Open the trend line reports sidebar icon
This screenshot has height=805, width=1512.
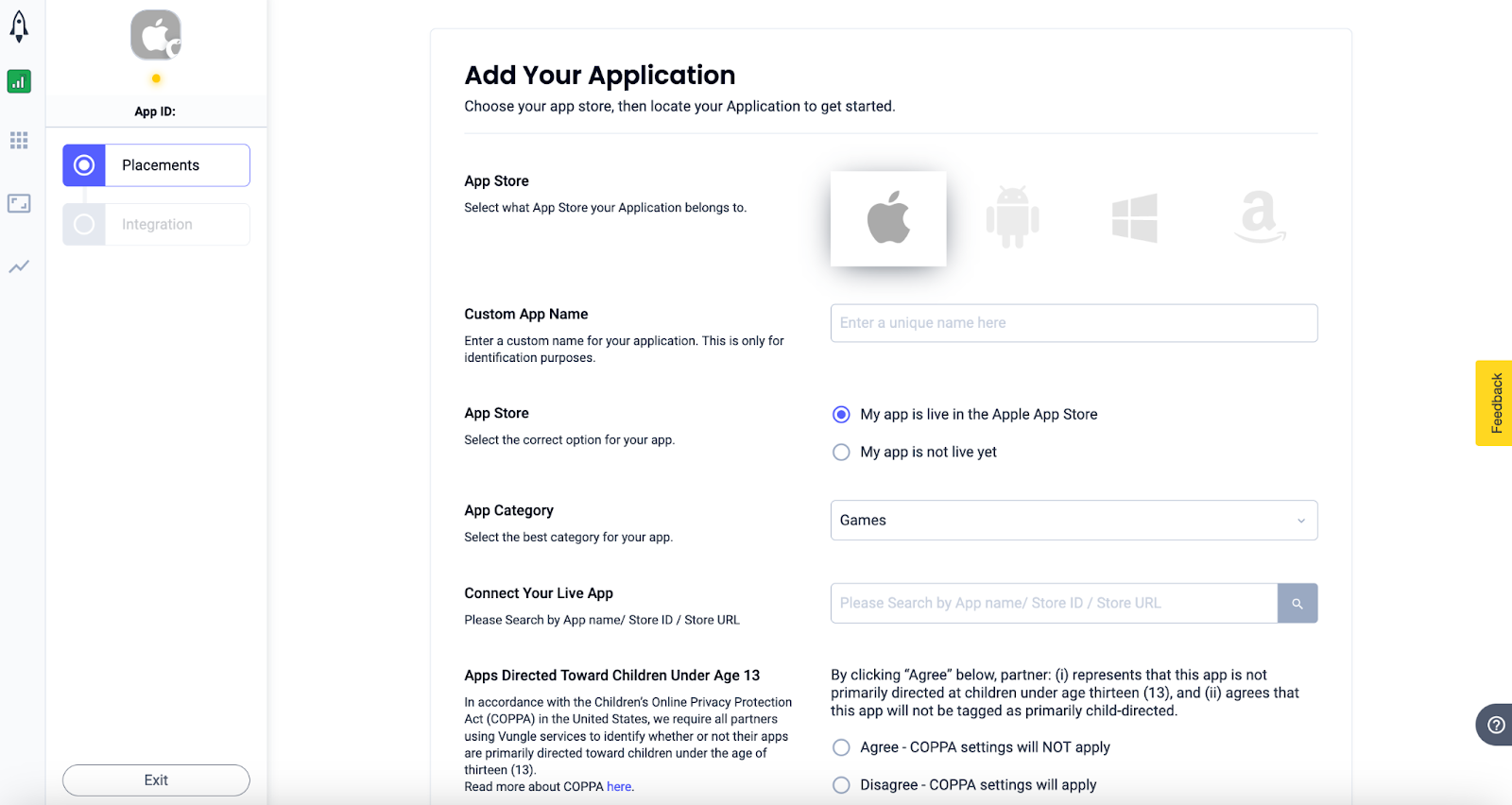pos(19,267)
